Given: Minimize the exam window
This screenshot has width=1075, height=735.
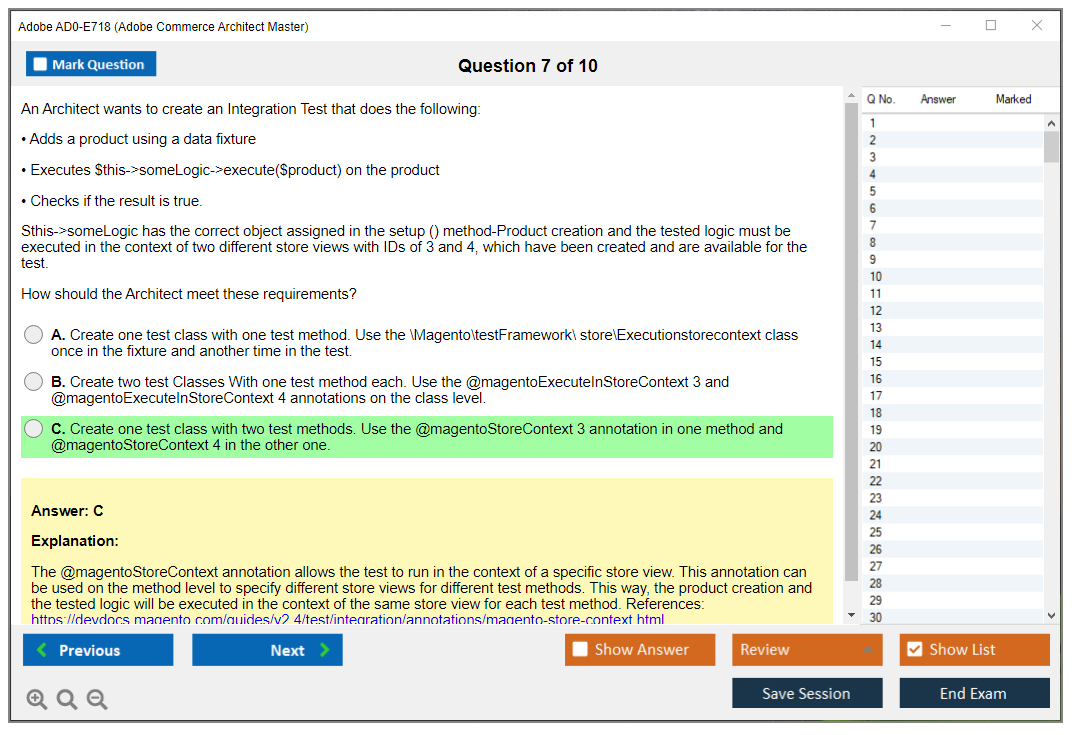Looking at the screenshot, I should pyautogui.click(x=945, y=26).
